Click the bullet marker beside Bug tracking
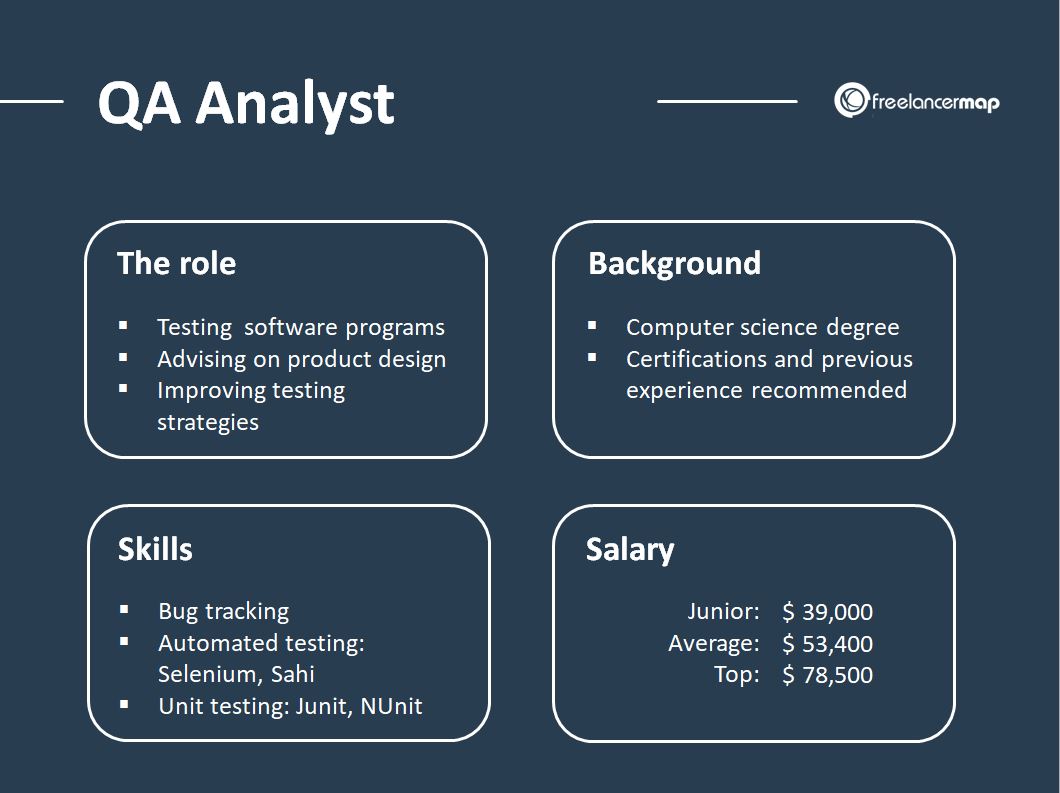The height and width of the screenshot is (793, 1060). [x=124, y=609]
